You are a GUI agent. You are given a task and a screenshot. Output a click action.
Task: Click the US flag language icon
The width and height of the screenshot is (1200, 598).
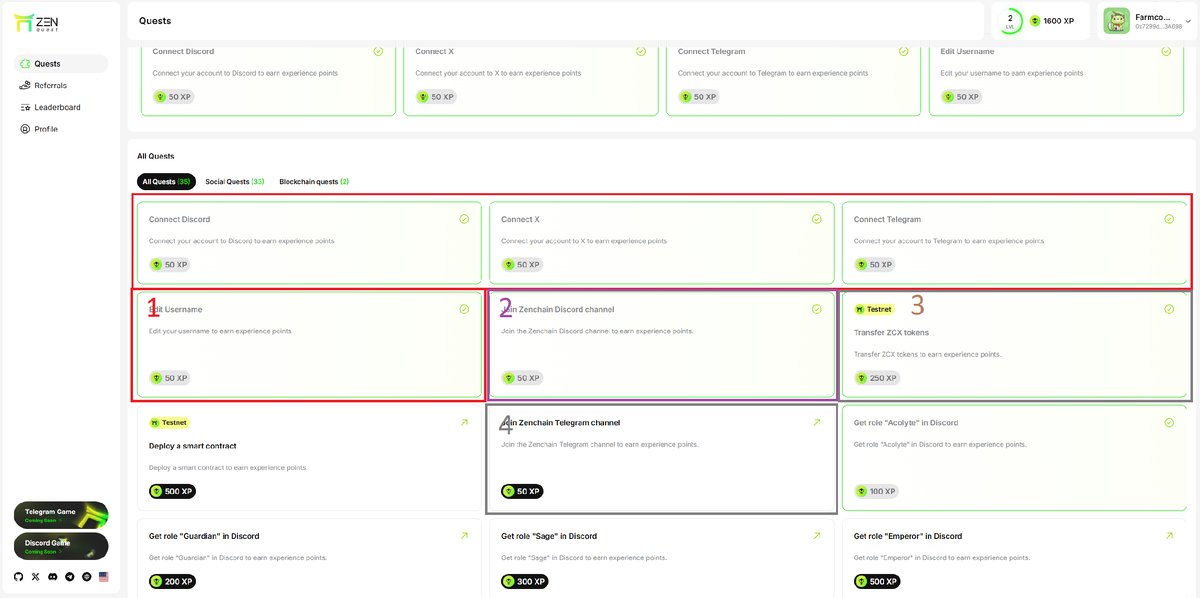(103, 577)
